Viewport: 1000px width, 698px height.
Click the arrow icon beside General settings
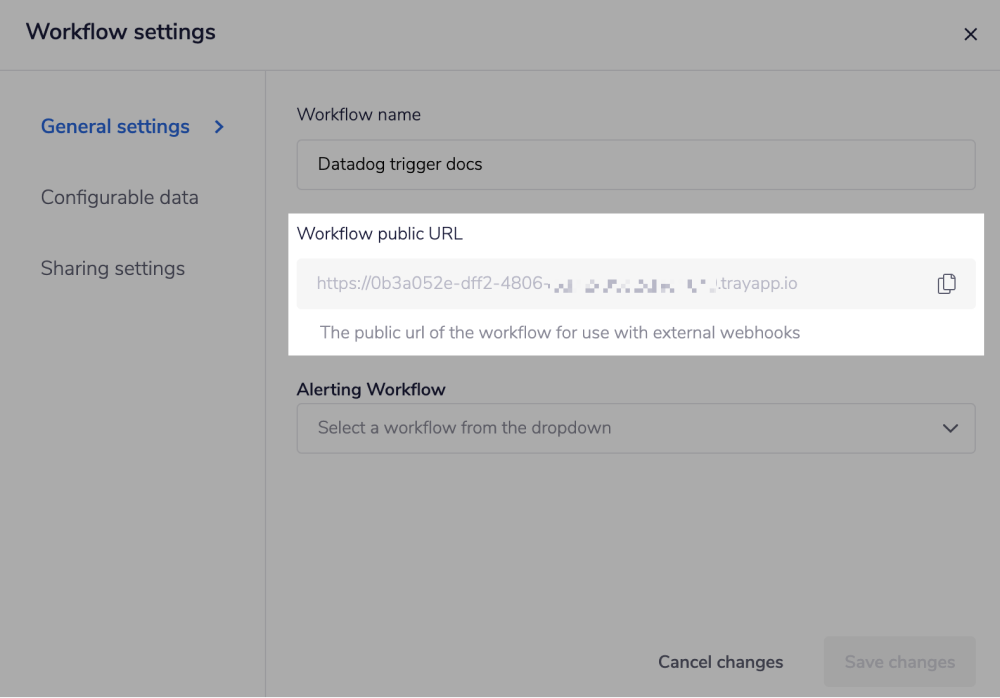pos(218,127)
